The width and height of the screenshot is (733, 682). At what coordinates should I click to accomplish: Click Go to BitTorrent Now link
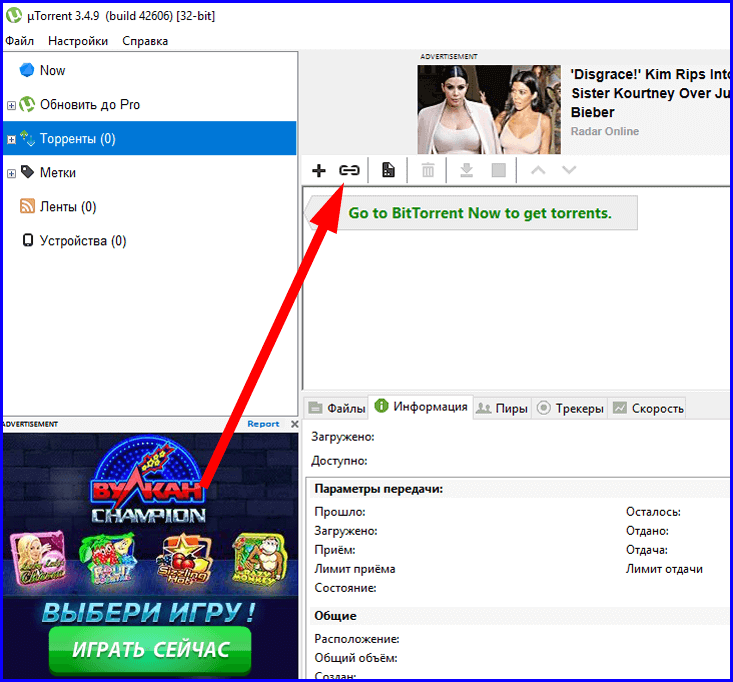click(479, 213)
